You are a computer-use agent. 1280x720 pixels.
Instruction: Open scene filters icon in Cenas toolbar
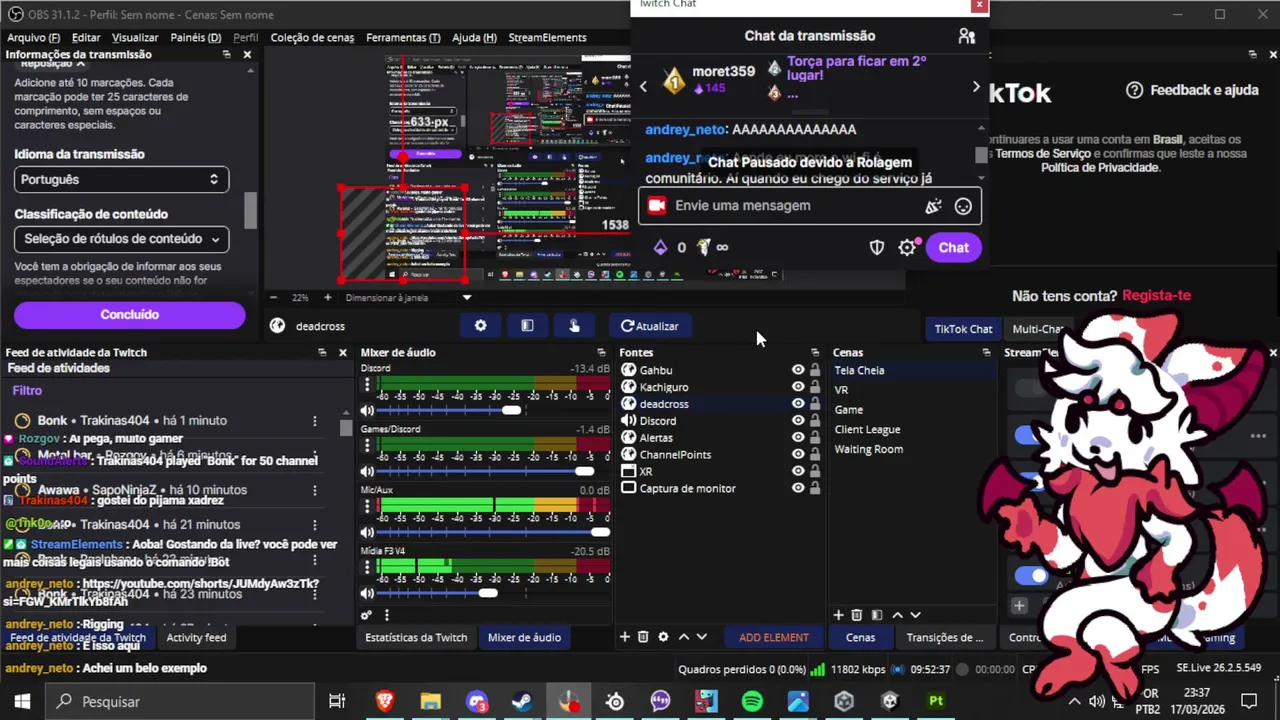click(877, 615)
